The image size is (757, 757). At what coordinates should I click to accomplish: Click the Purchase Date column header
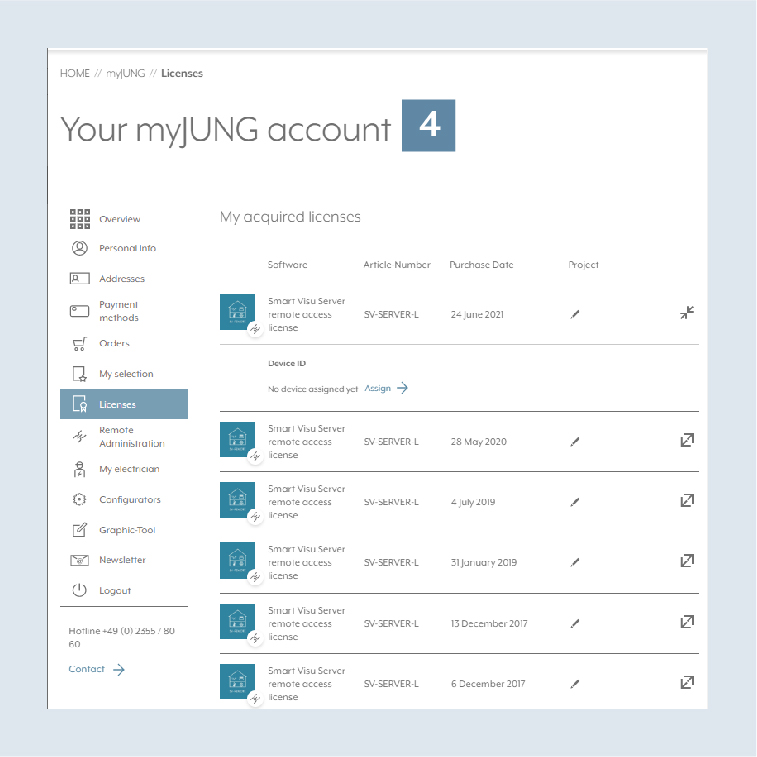[481, 265]
